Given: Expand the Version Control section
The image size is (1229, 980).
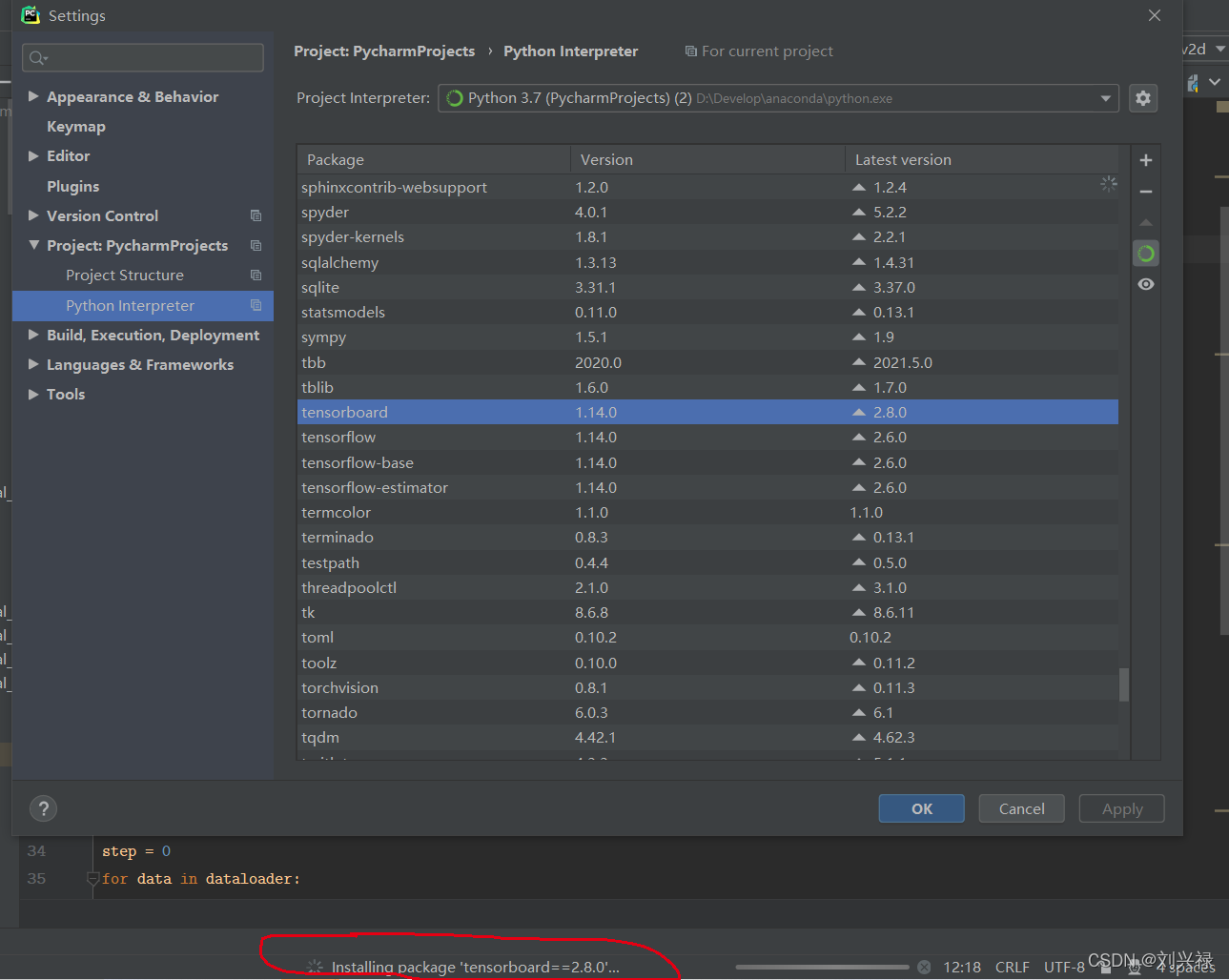Looking at the screenshot, I should pyautogui.click(x=33, y=215).
